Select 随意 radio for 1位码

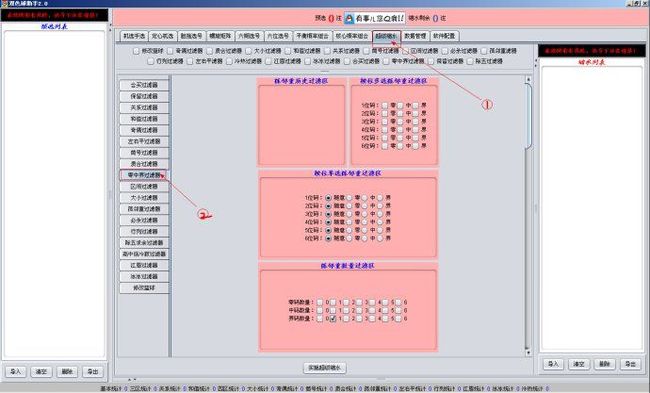click(328, 198)
